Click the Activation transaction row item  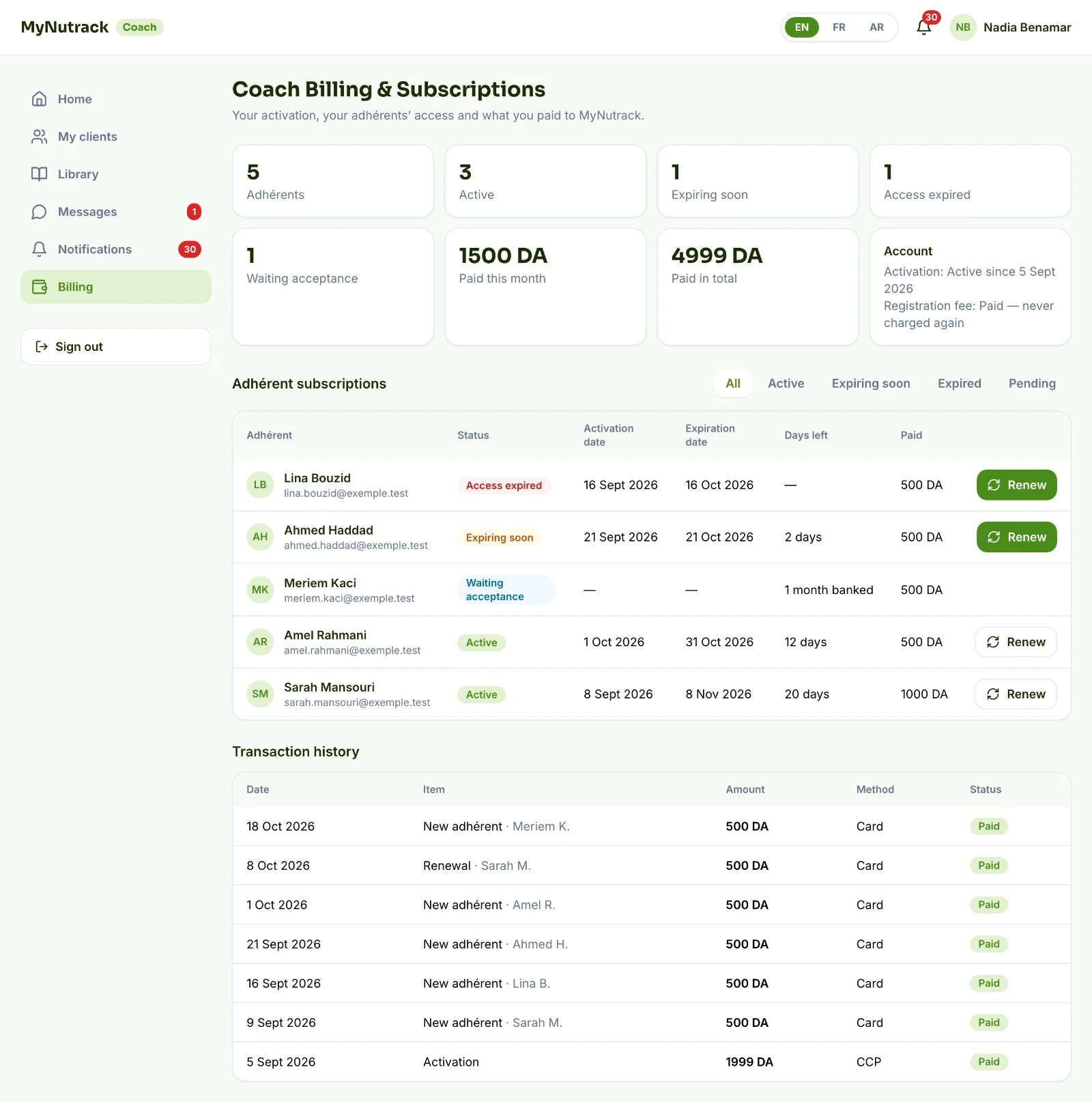(x=451, y=1062)
